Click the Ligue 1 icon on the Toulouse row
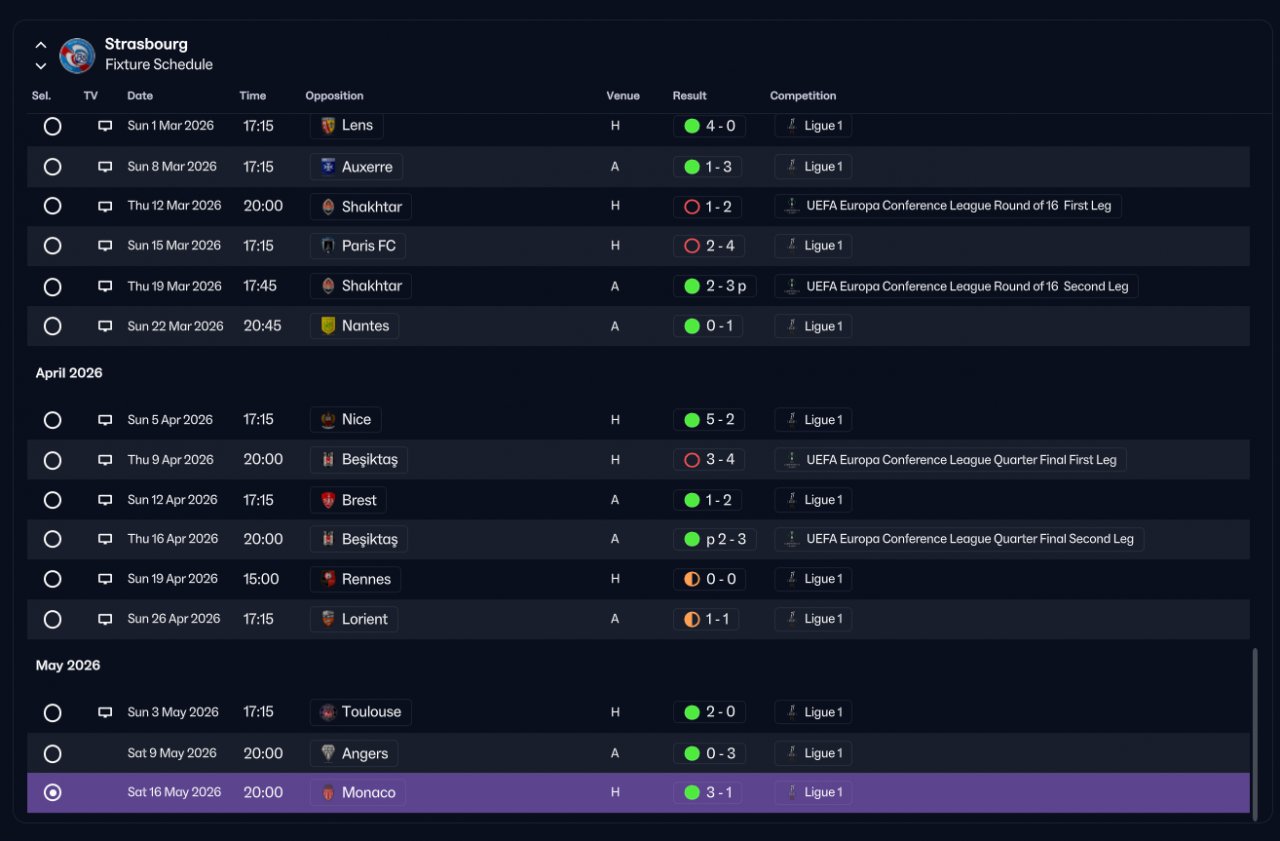Viewport: 1280px width, 841px height. tap(791, 712)
